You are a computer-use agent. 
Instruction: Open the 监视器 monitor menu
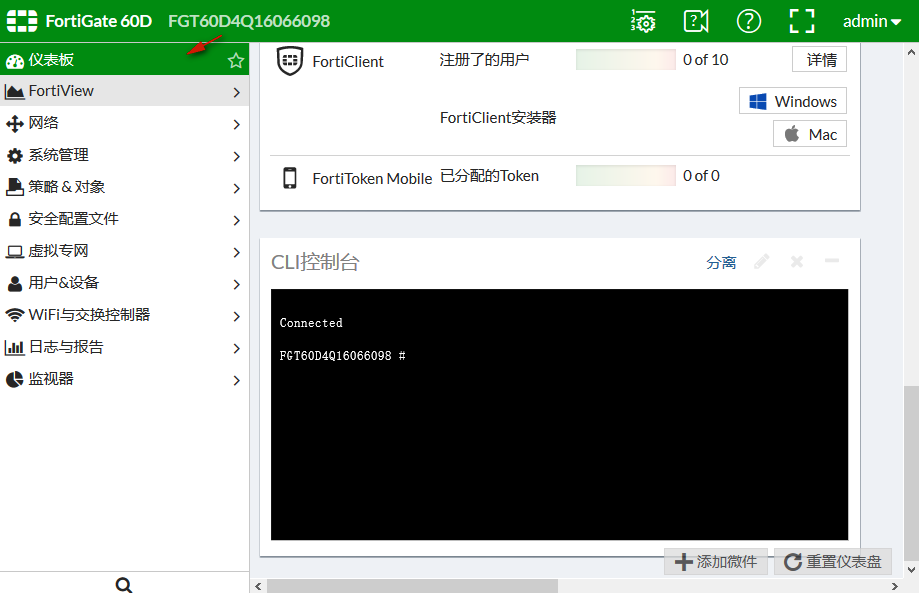coord(124,379)
